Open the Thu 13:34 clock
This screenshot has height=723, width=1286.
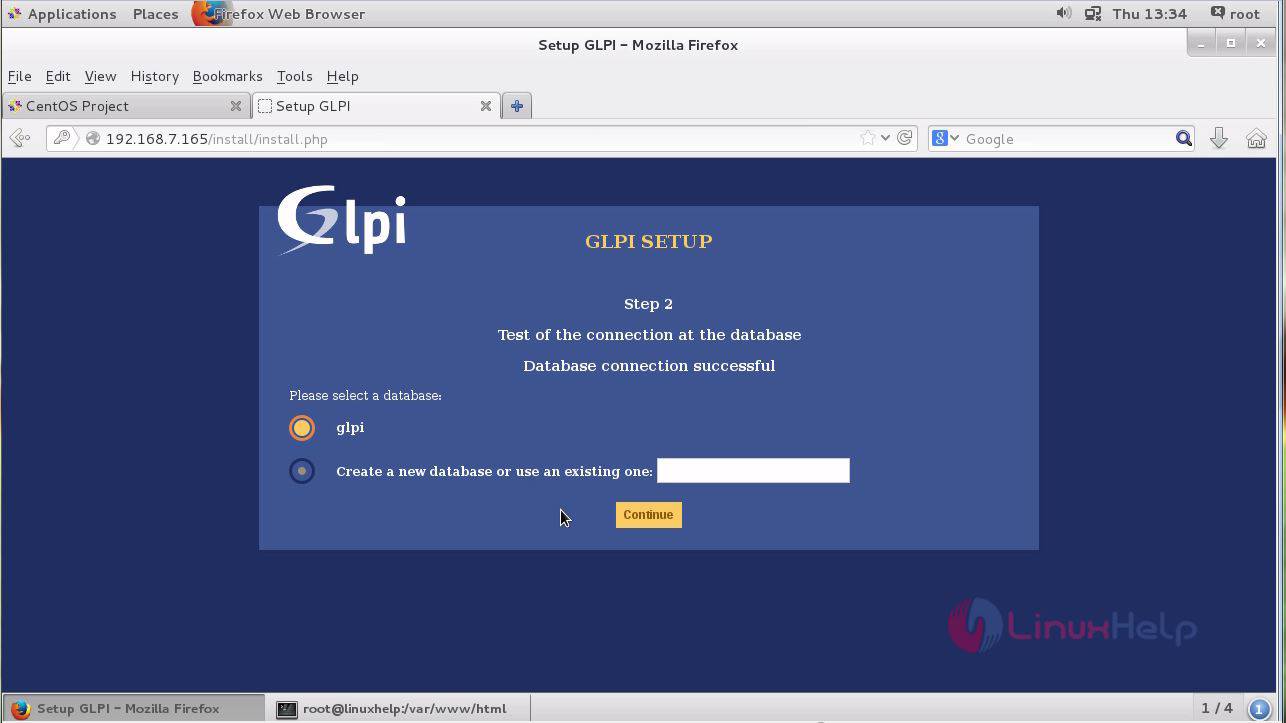coord(1149,14)
